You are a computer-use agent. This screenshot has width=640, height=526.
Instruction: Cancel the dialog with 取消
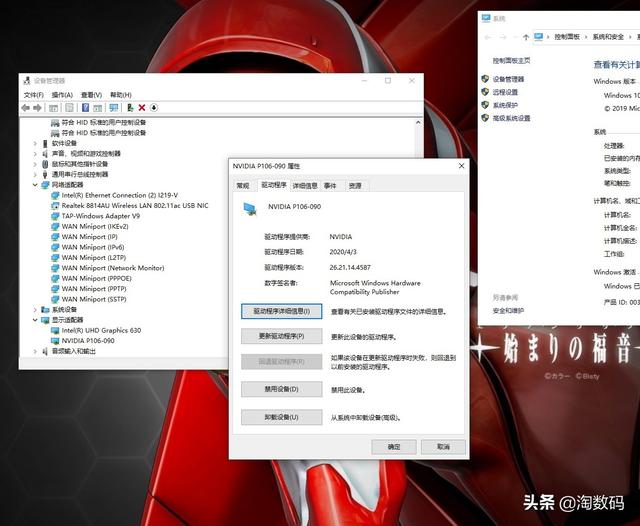point(443,447)
